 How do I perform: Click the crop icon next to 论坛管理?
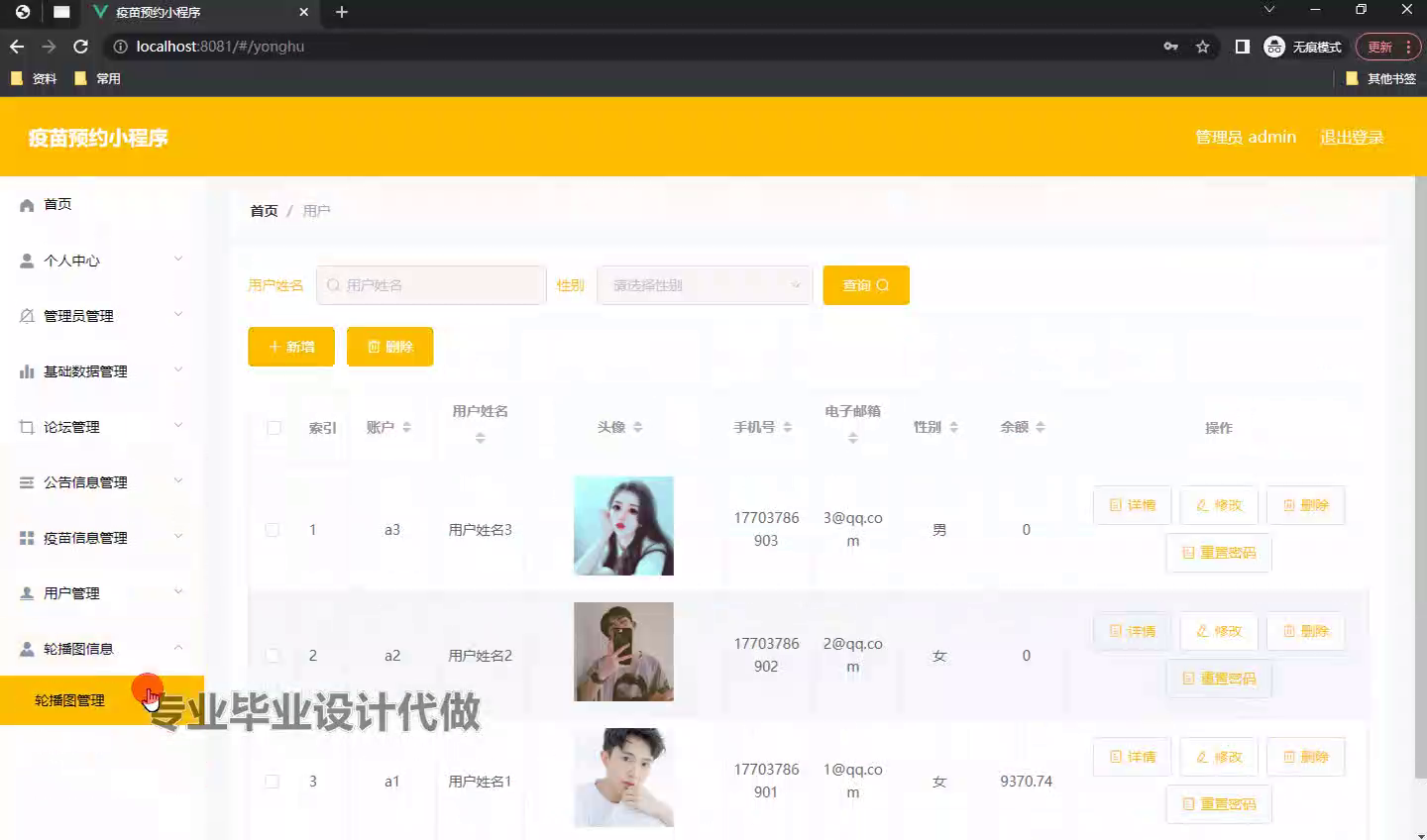27,427
